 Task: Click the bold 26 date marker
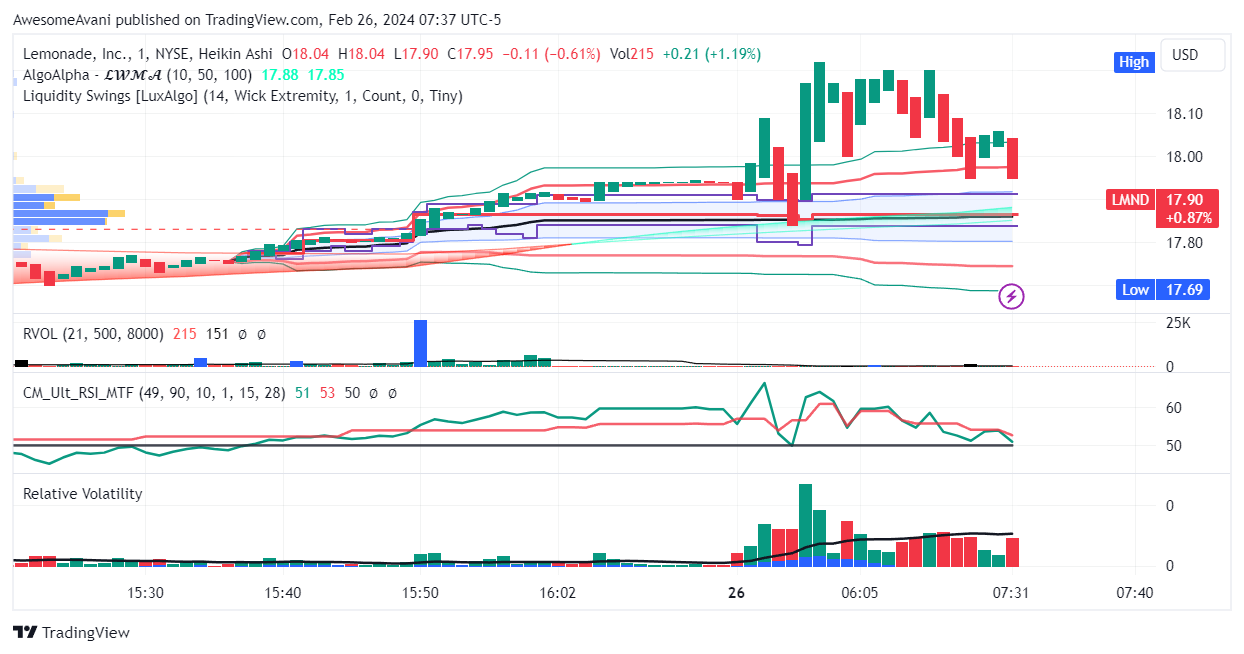[737, 593]
